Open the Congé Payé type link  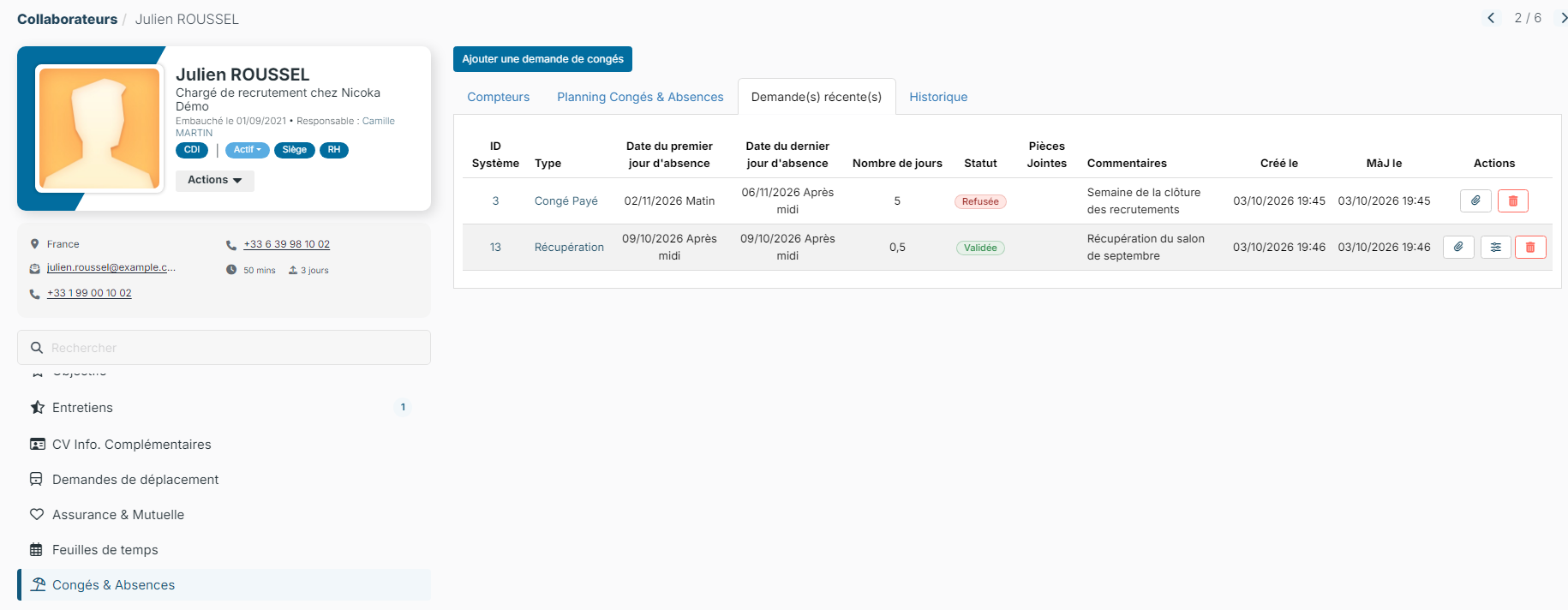pos(566,201)
